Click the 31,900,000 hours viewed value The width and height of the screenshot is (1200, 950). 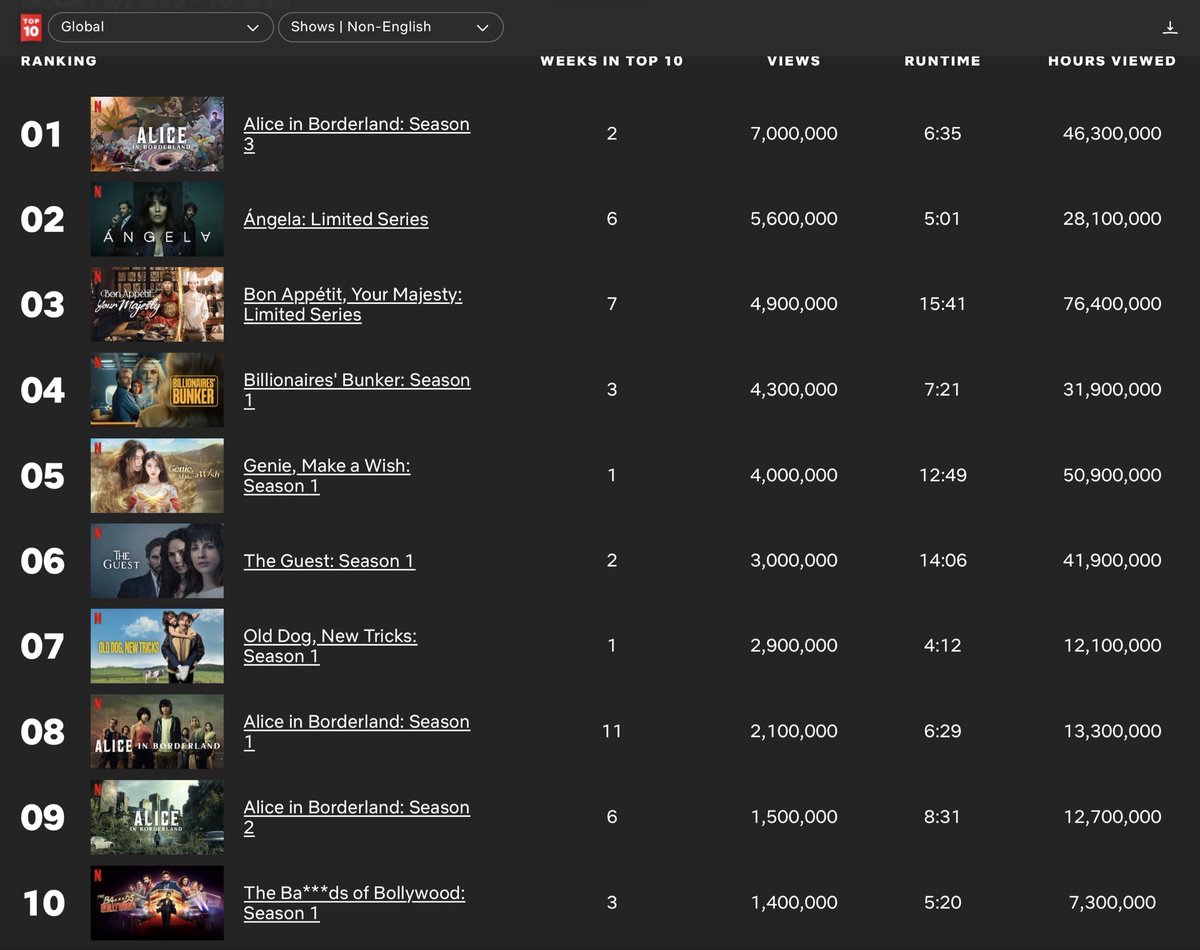pyautogui.click(x=1112, y=390)
